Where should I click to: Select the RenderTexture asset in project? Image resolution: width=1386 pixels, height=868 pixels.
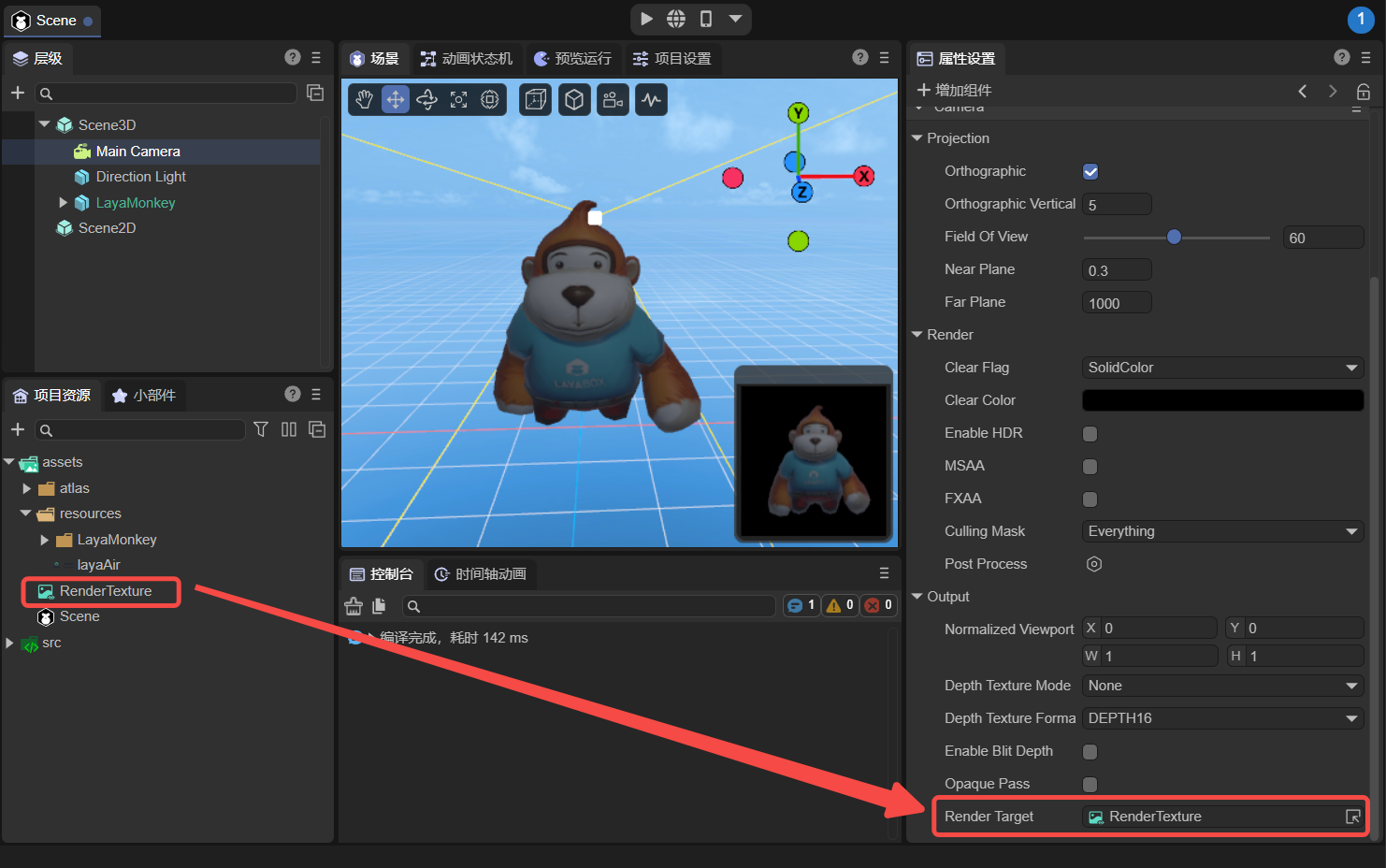105,591
